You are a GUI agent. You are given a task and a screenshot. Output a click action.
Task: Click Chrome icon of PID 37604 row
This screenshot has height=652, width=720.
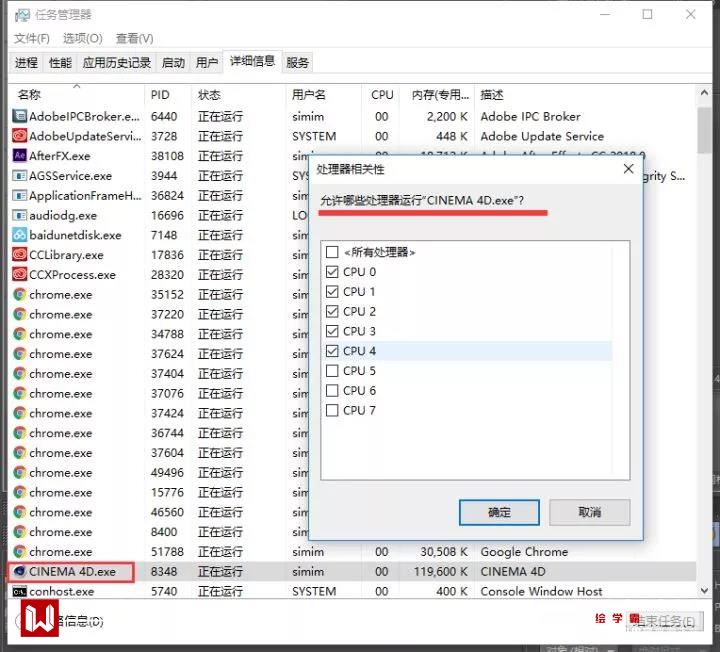[19, 453]
